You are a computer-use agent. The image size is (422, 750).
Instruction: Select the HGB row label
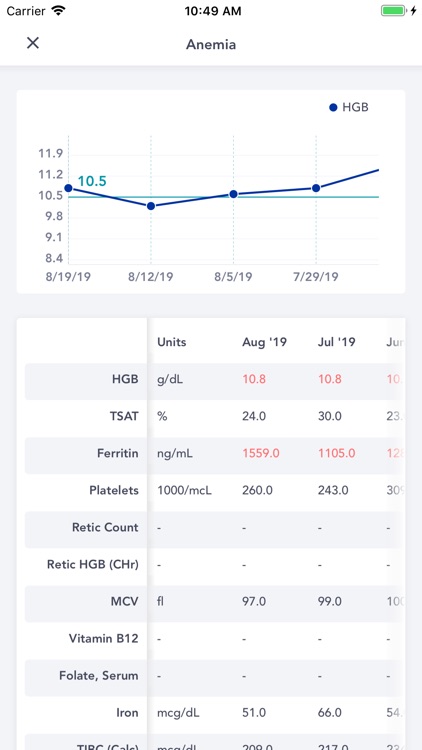[x=125, y=379]
